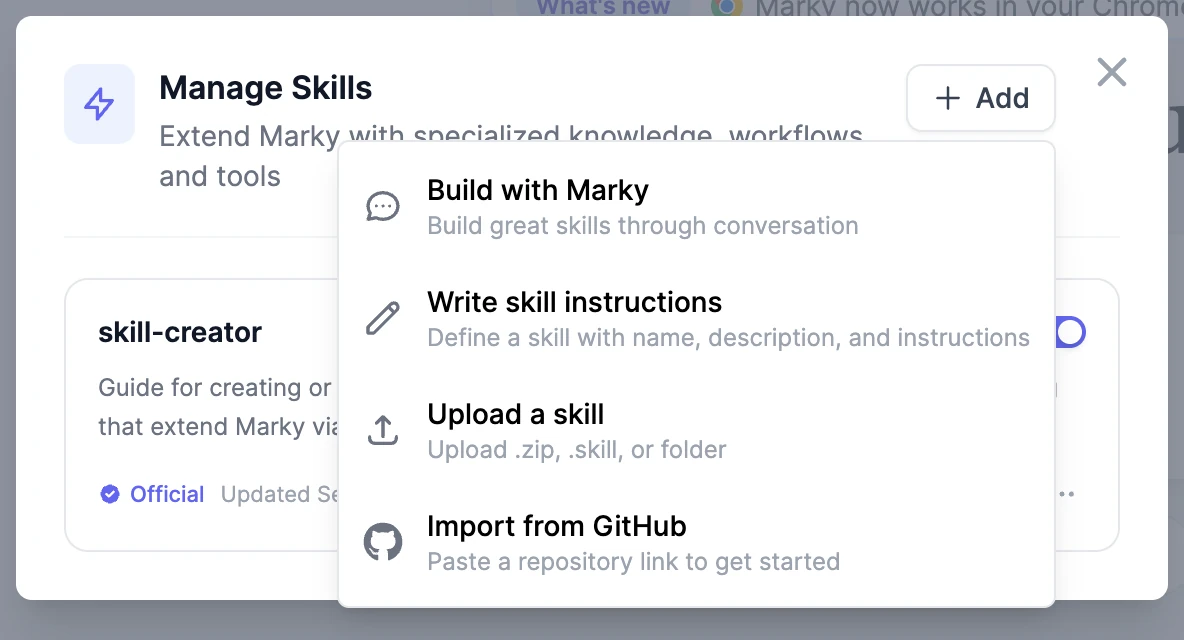
Task: Click 'Upload .zip, .skill, or folder' text
Action: [x=577, y=450]
